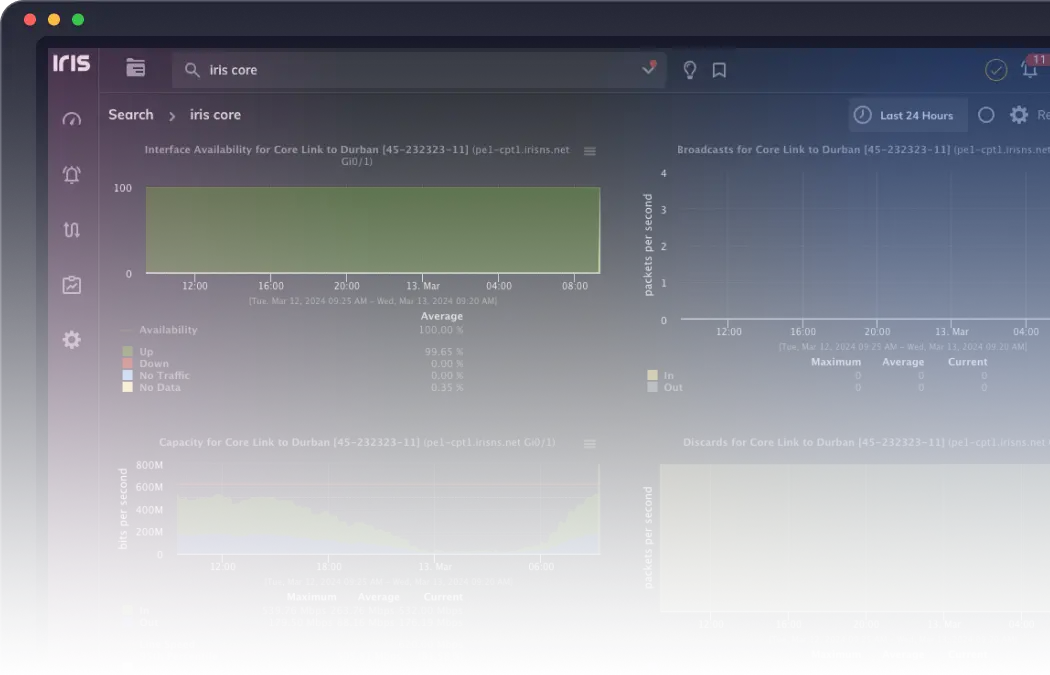Screen dimensions: 1050x675
Task: Open the reports chart clipboard icon
Action: pos(71,285)
